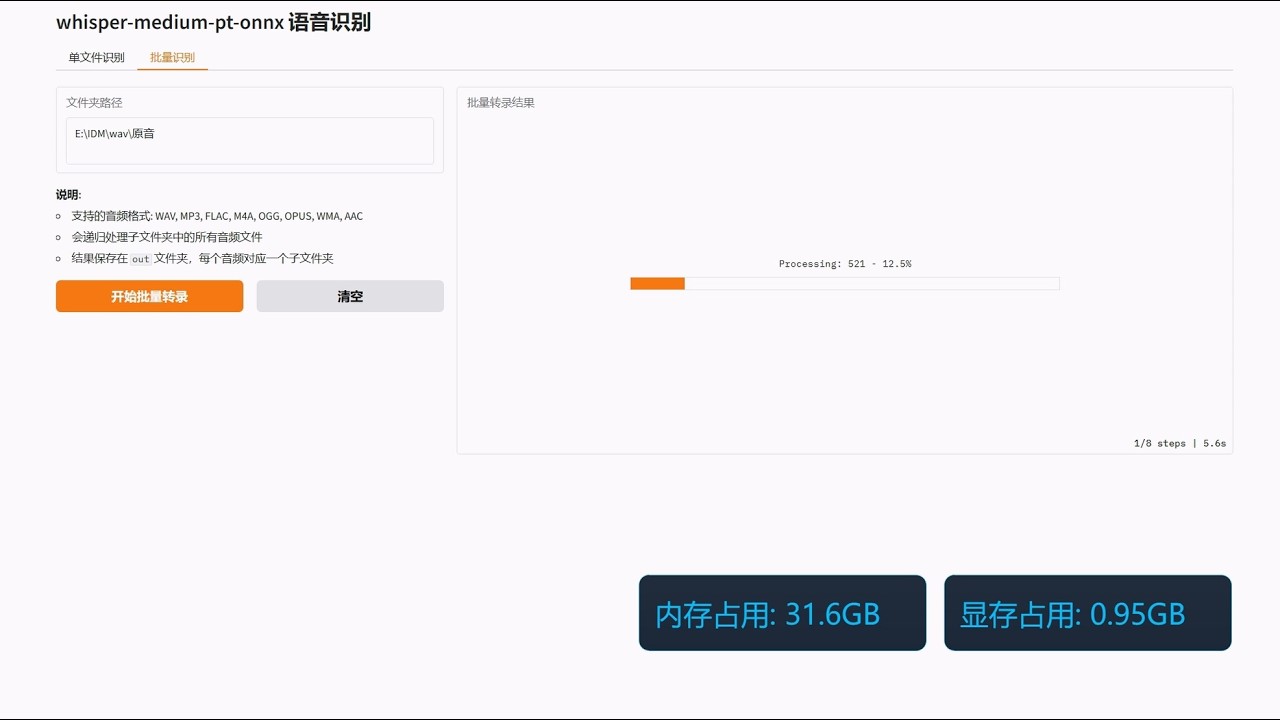The width and height of the screenshot is (1280, 720).
Task: Start transcription with 开始批量转录 button
Action: (x=149, y=296)
